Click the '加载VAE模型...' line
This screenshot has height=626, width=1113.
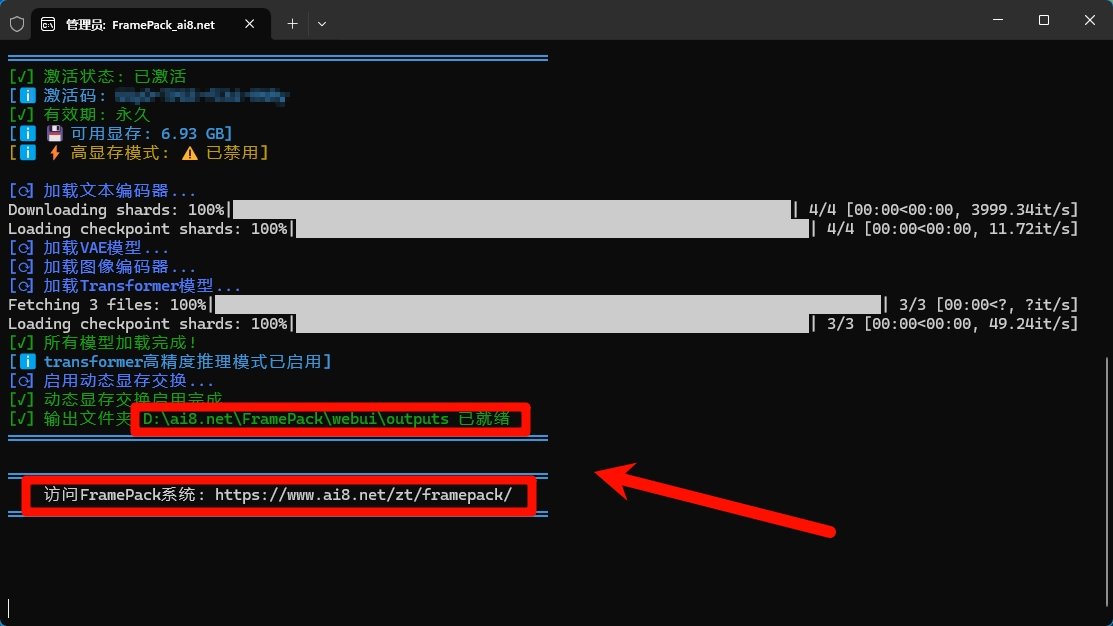point(89,248)
